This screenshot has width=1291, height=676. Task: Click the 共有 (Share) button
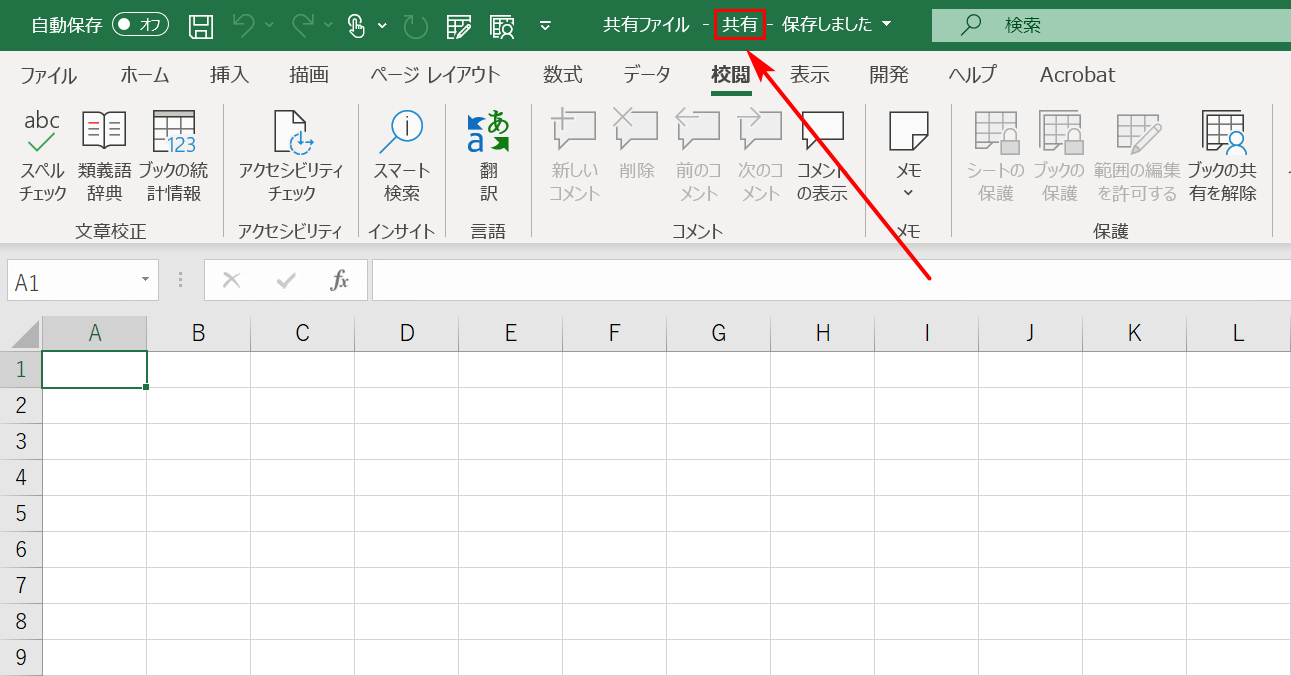[740, 24]
